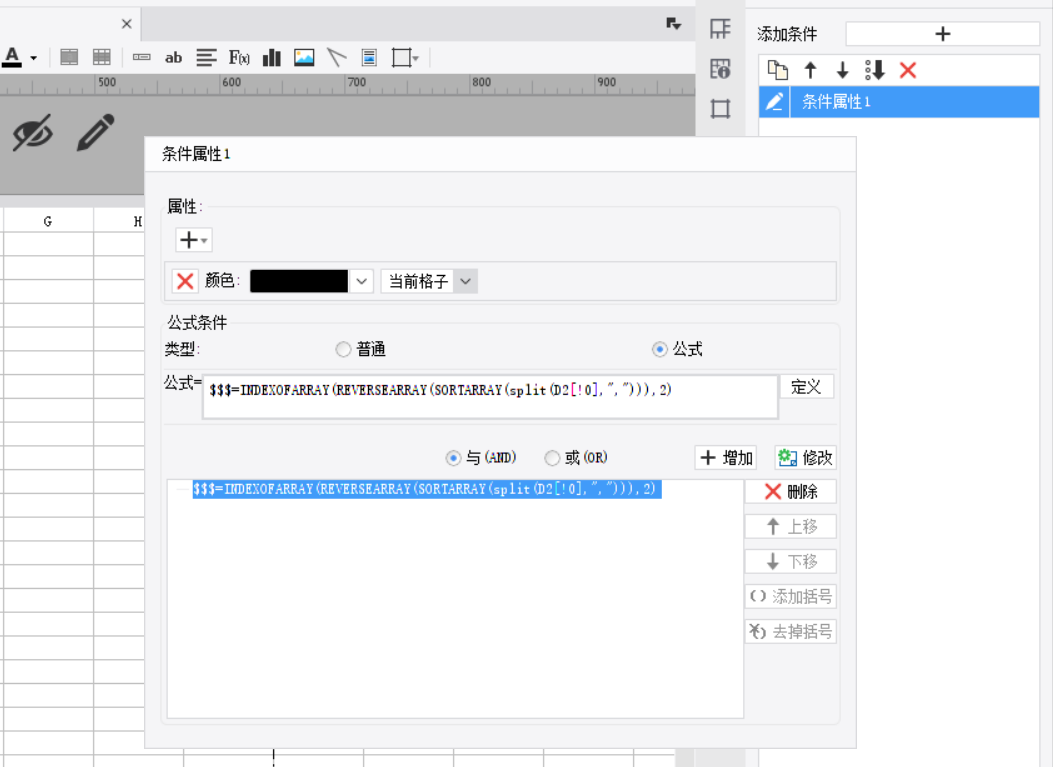Delete the condition with the red X
Screen dimensions: 1053x767
pyautogui.click(x=908, y=70)
